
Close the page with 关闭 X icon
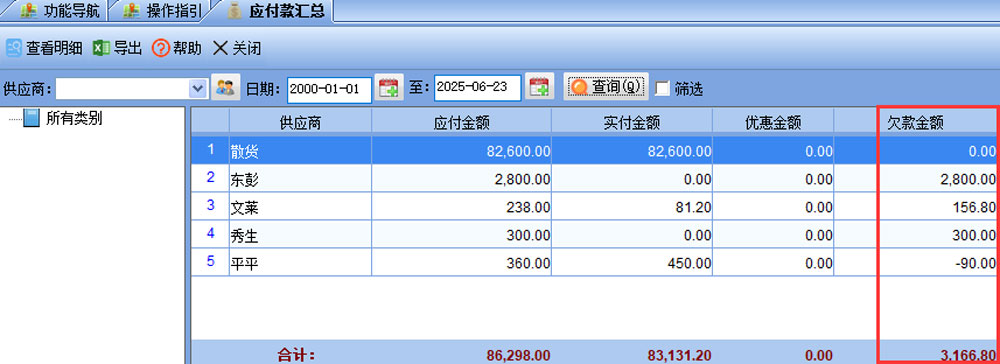click(x=220, y=48)
